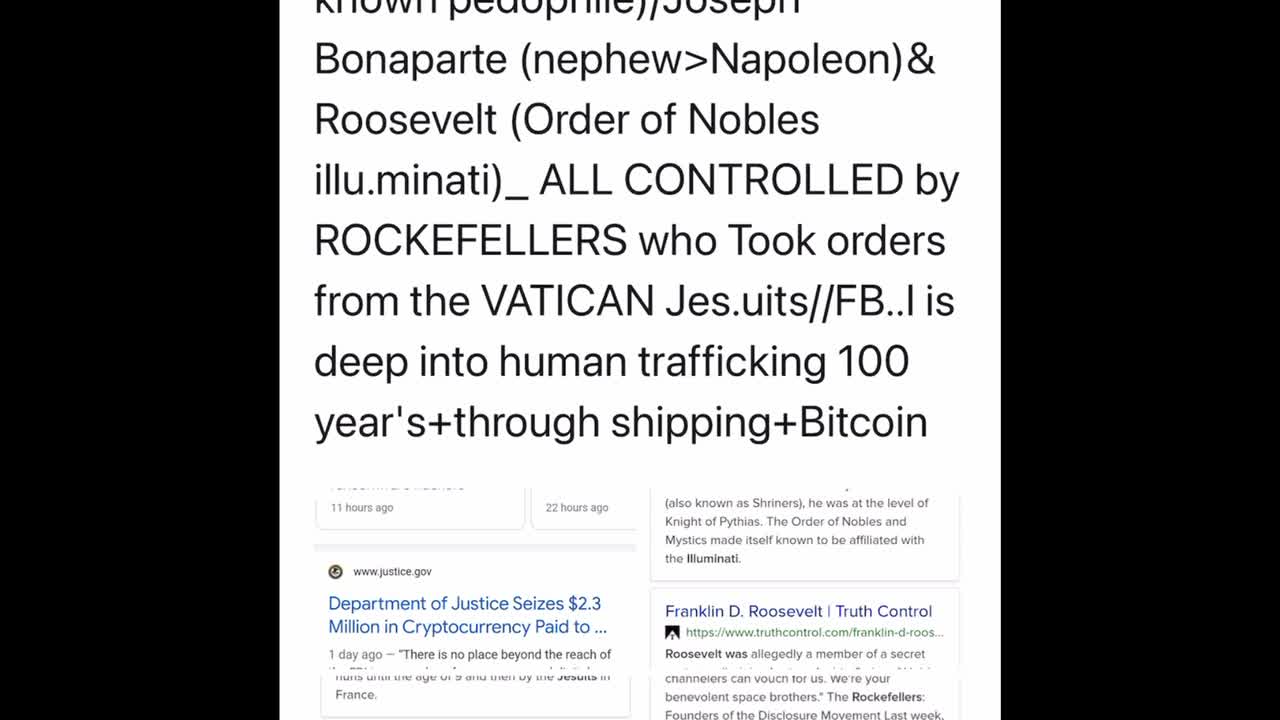This screenshot has height=720, width=1280.
Task: Click the word ROCKEFELLERS in large text
Action: tap(470, 241)
